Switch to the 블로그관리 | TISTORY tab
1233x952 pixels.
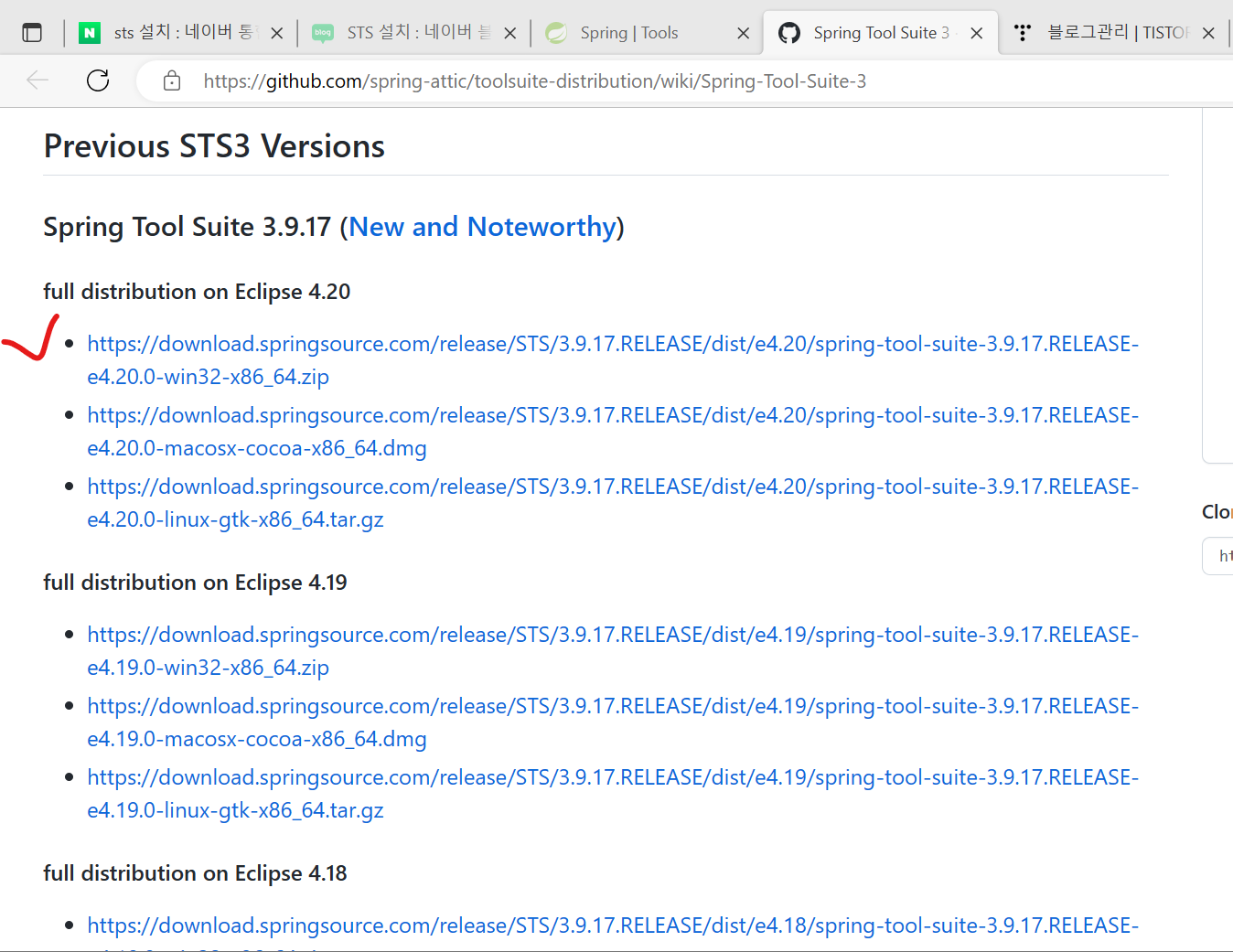(1113, 33)
